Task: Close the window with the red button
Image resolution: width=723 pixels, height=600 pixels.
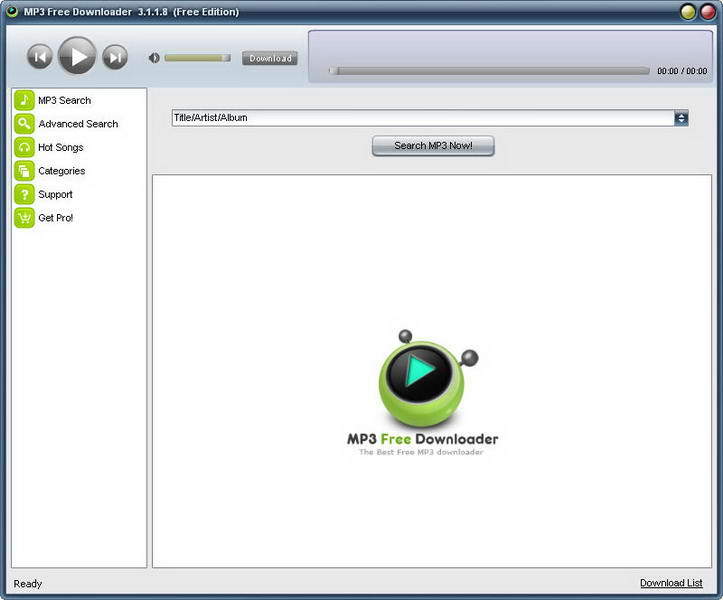Action: coord(708,12)
